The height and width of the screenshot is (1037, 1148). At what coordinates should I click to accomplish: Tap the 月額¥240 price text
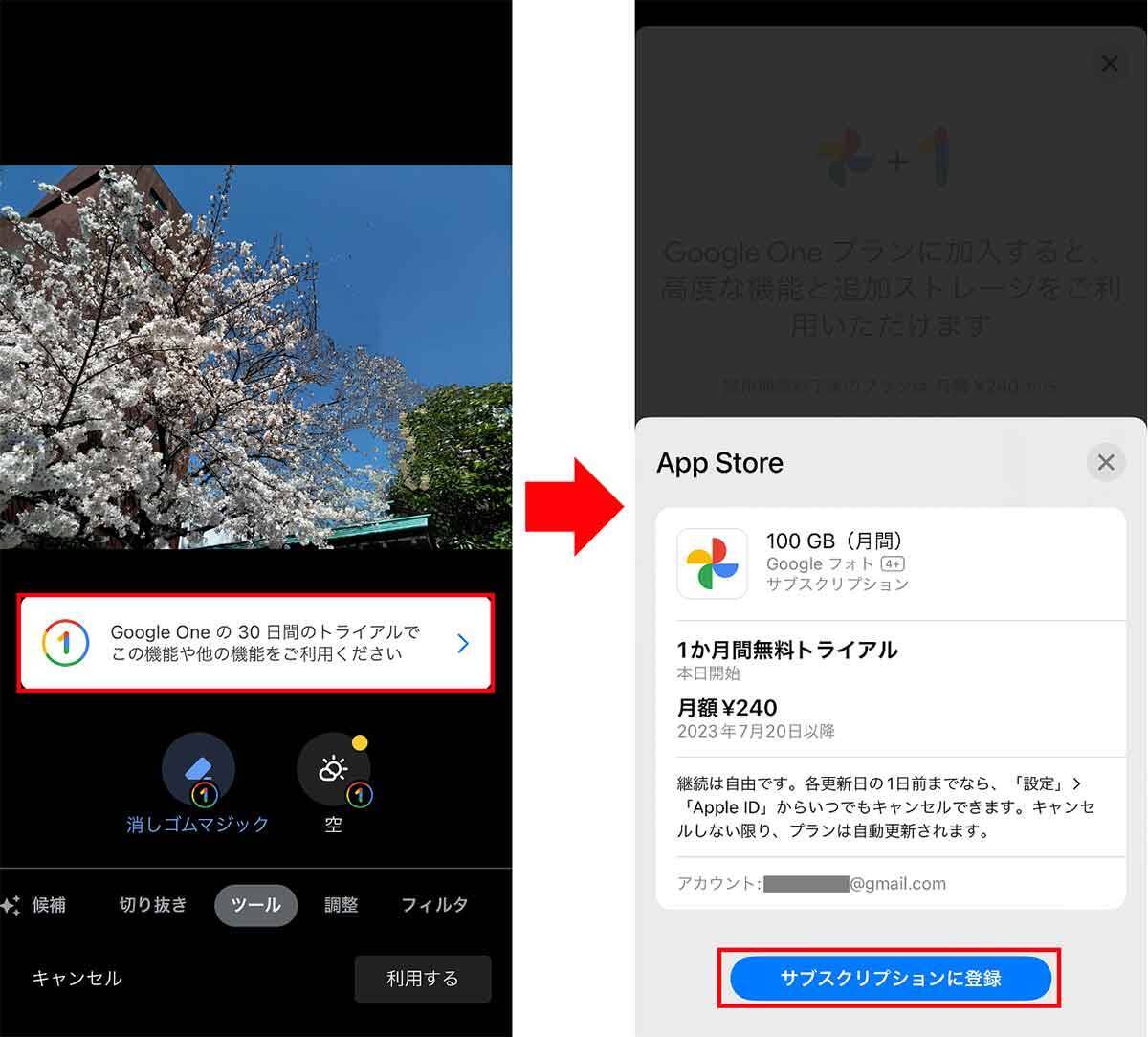click(727, 708)
